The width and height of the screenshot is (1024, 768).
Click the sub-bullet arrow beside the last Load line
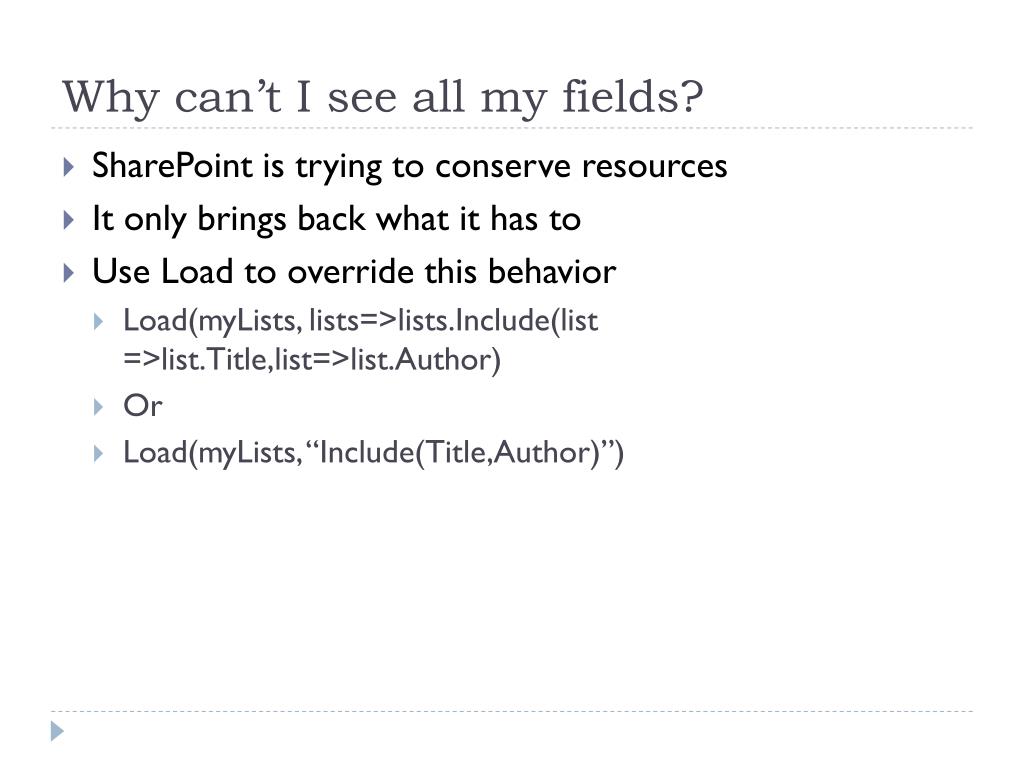click(99, 453)
